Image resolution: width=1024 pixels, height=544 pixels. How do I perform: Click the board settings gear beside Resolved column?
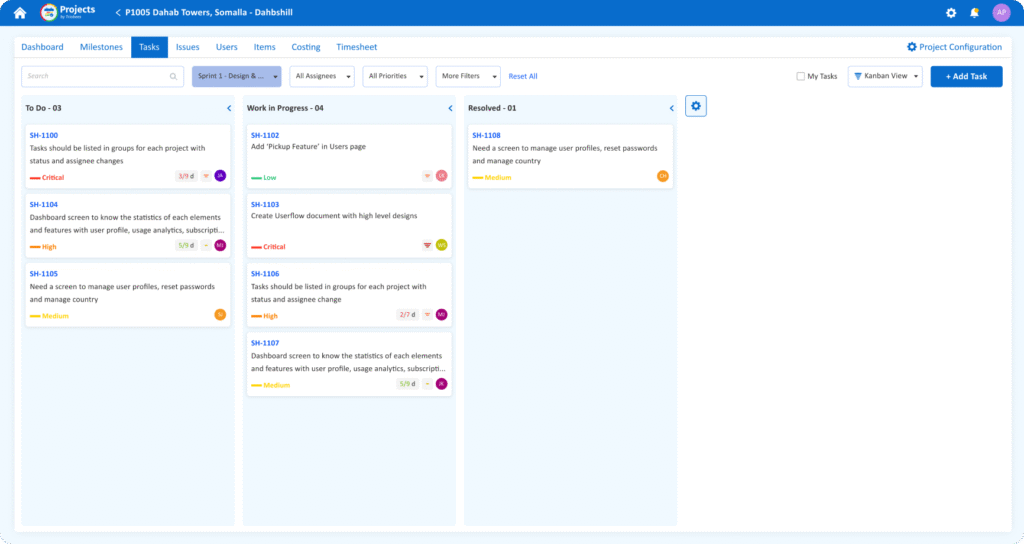click(x=696, y=106)
